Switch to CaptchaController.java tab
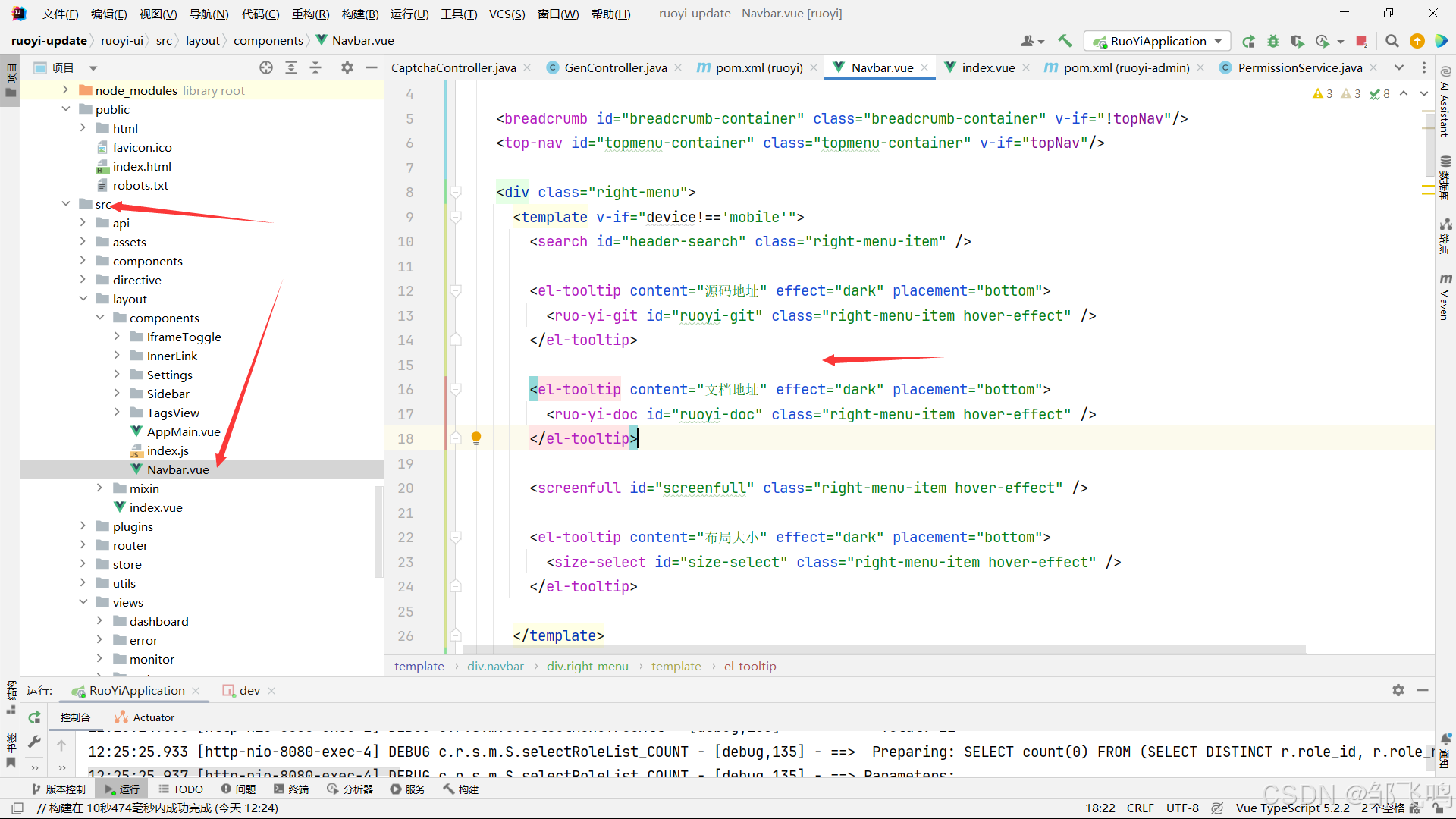This screenshot has width=1456, height=819. 453,67
